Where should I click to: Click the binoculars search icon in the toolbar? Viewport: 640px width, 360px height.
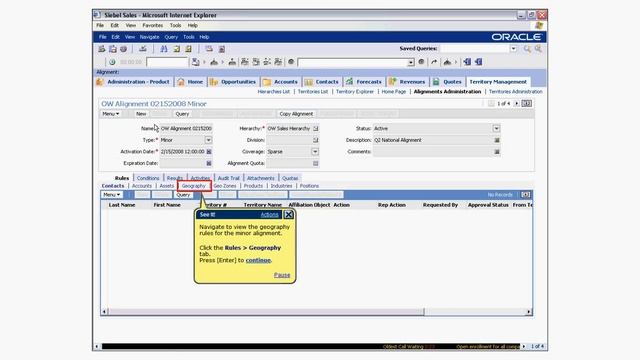pyautogui.click(x=164, y=49)
